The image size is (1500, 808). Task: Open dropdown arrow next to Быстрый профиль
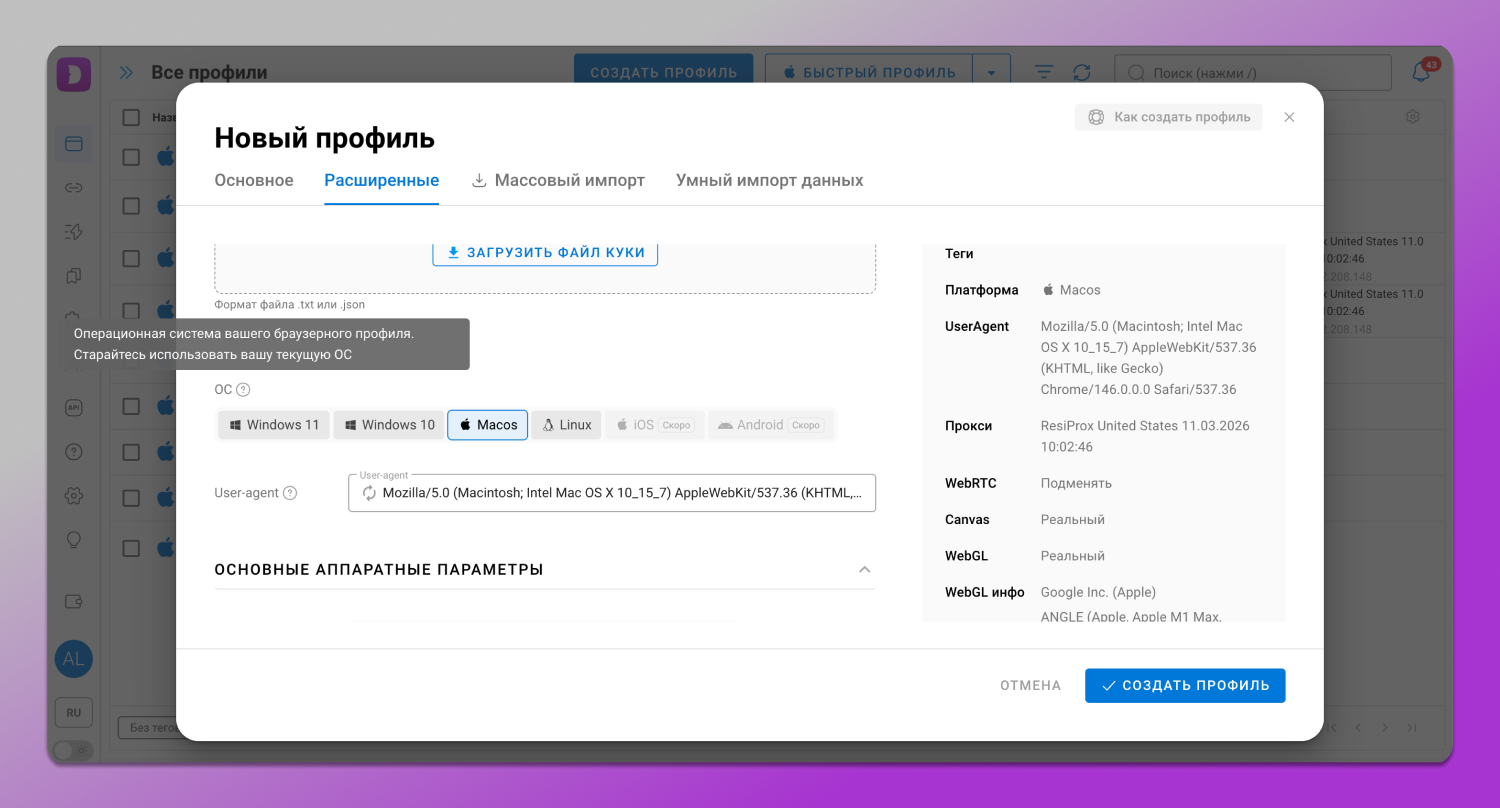[x=990, y=73]
